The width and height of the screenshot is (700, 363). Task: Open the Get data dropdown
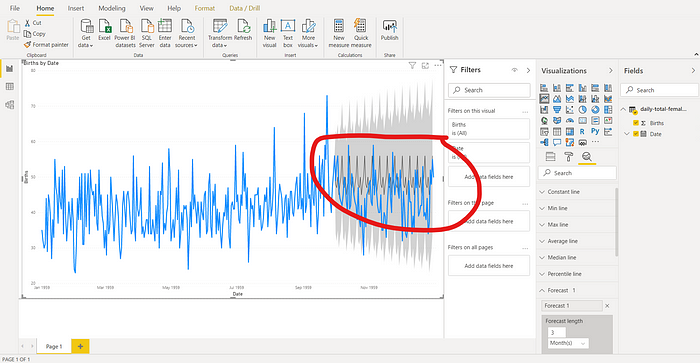pos(86,33)
